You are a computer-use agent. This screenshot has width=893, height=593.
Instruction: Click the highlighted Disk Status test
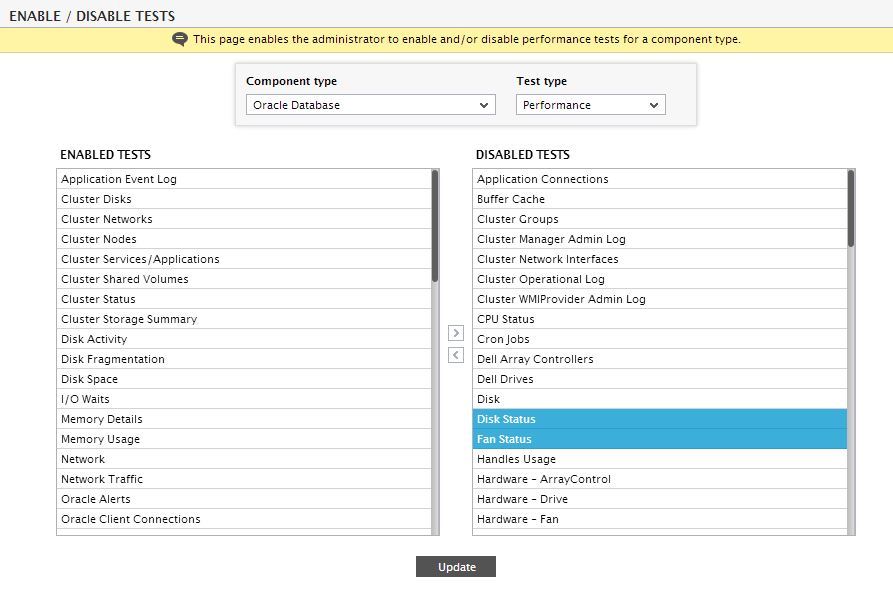tap(660, 419)
